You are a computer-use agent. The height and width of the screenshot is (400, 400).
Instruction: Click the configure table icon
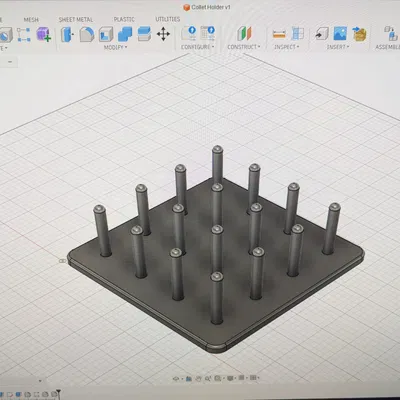pyautogui.click(x=208, y=33)
